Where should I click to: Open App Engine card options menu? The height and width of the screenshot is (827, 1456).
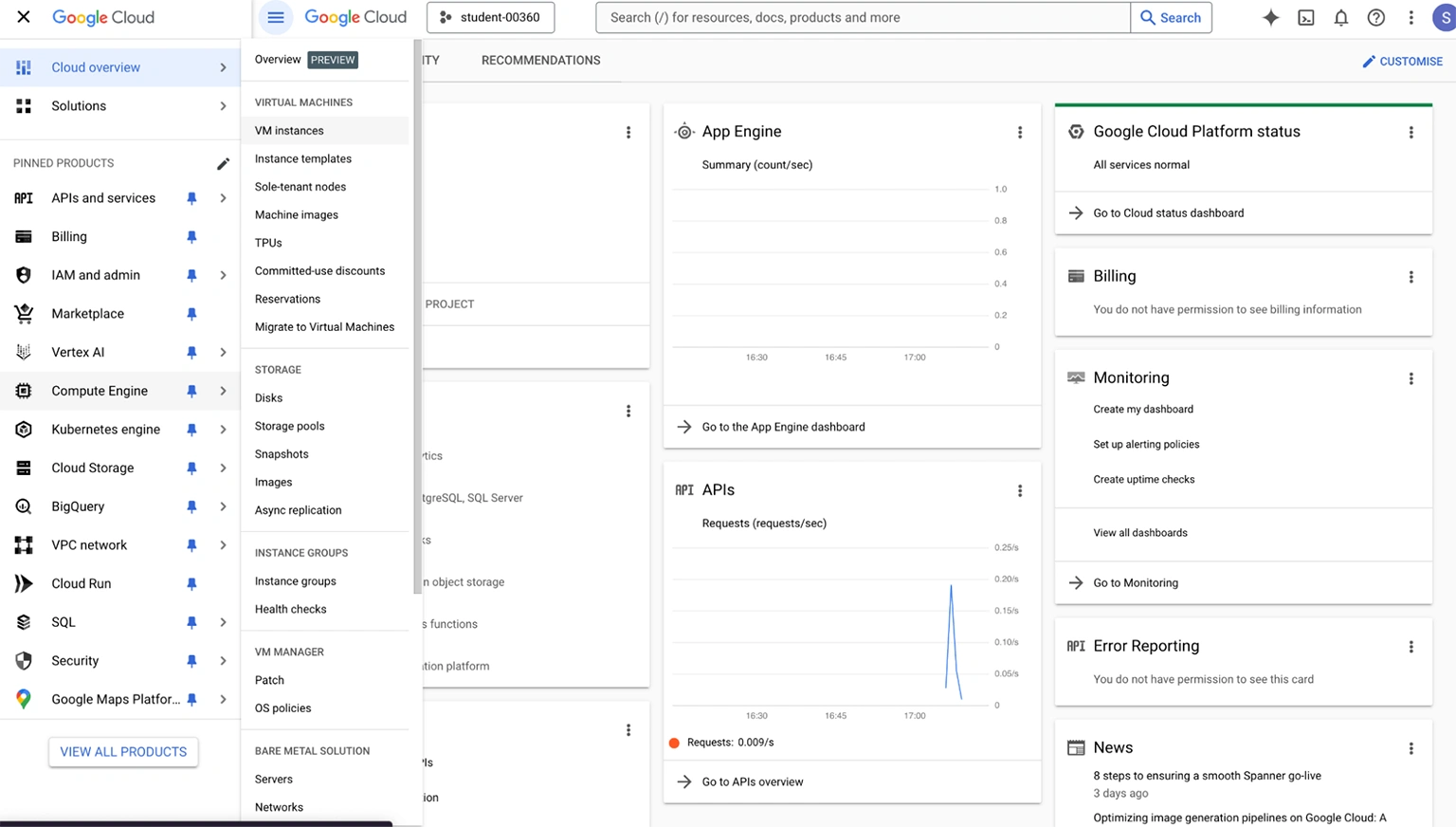coord(1020,133)
